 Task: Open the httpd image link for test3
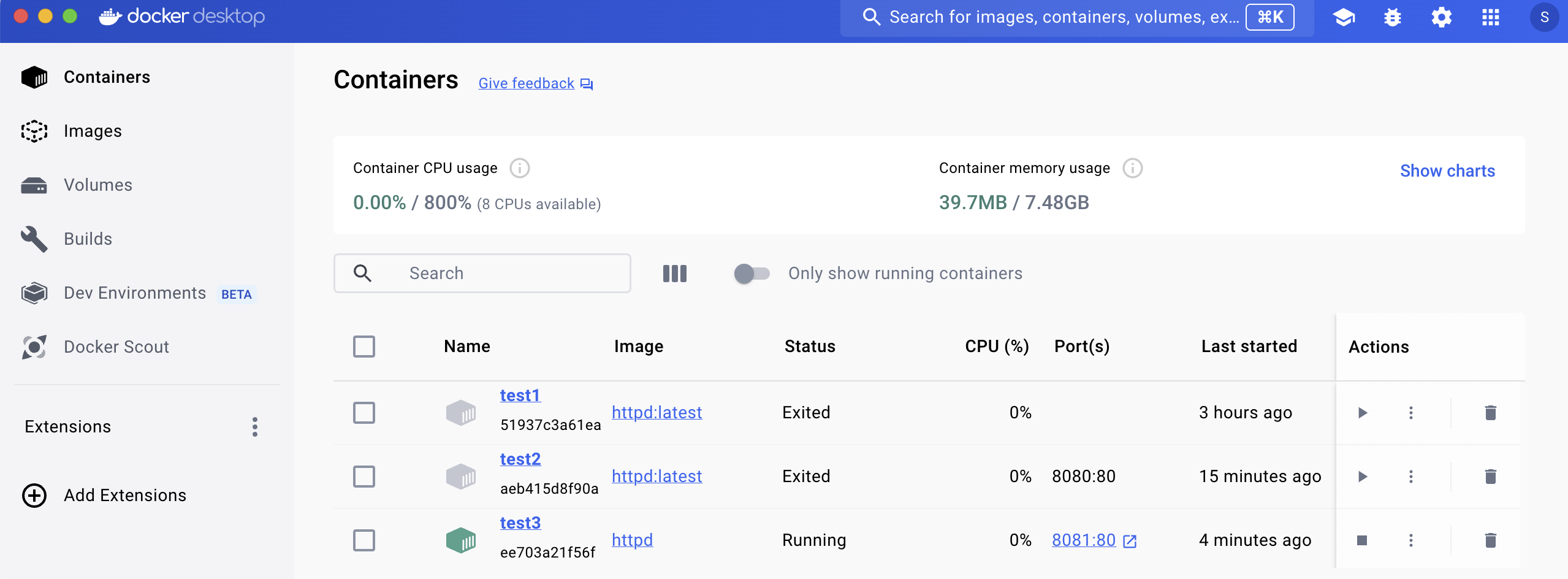(x=633, y=540)
